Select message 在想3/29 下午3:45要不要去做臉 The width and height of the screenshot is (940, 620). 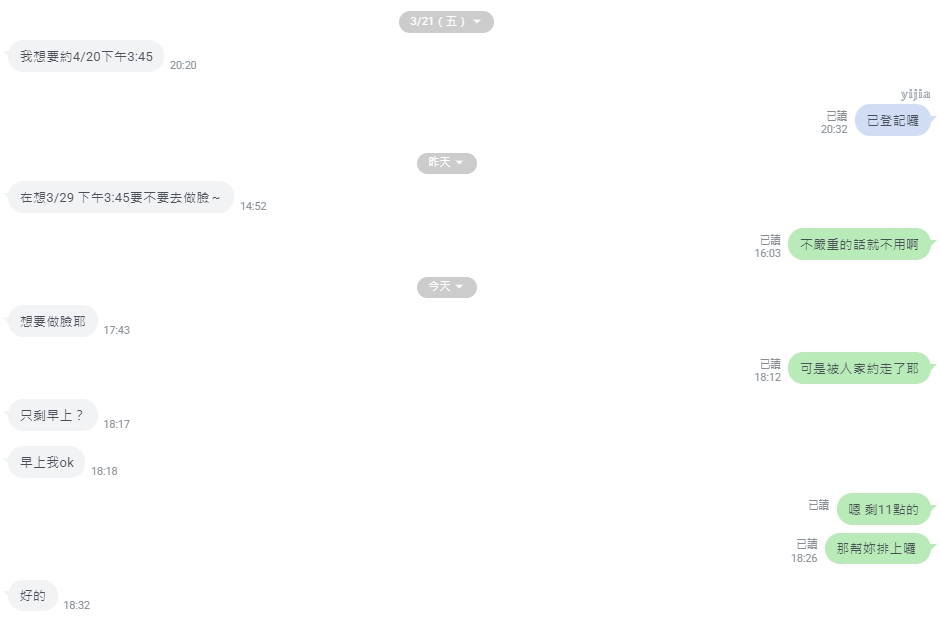click(x=120, y=197)
